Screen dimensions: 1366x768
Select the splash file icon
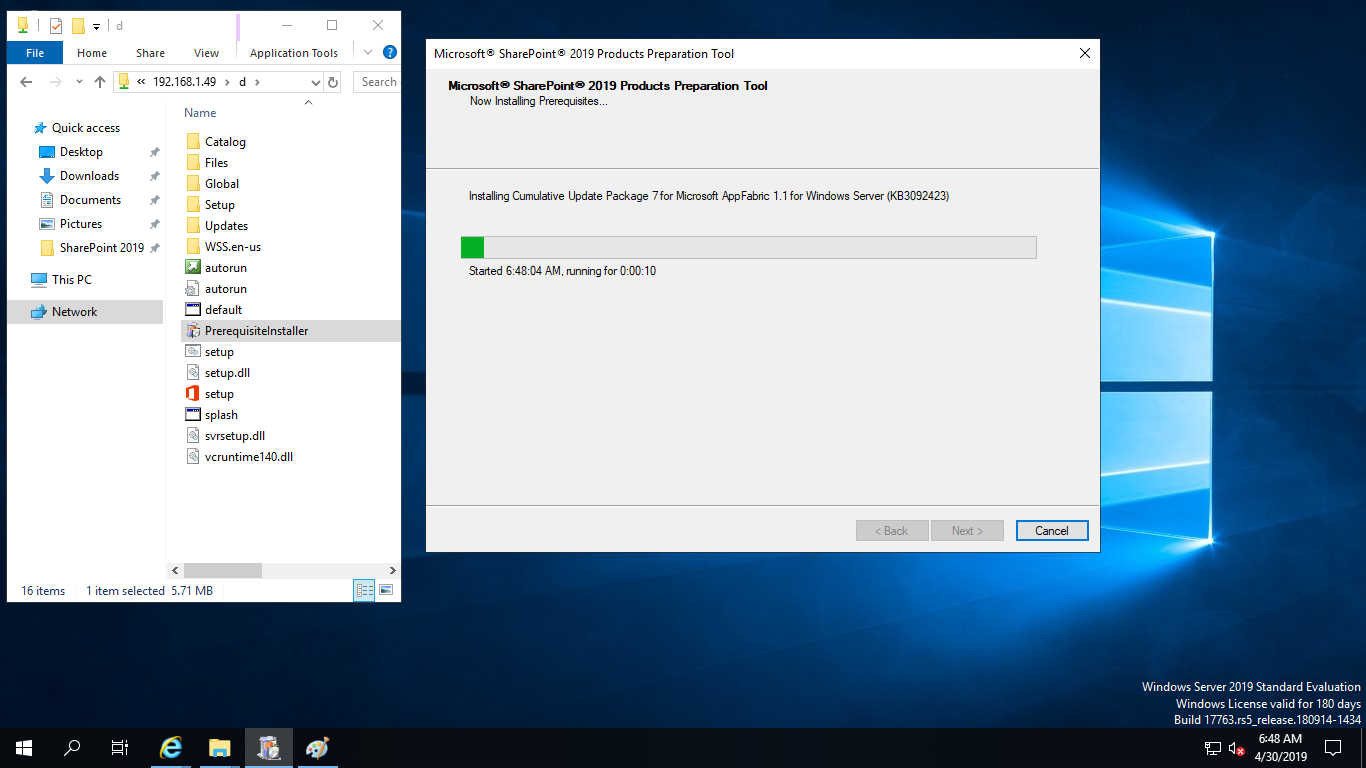(194, 415)
